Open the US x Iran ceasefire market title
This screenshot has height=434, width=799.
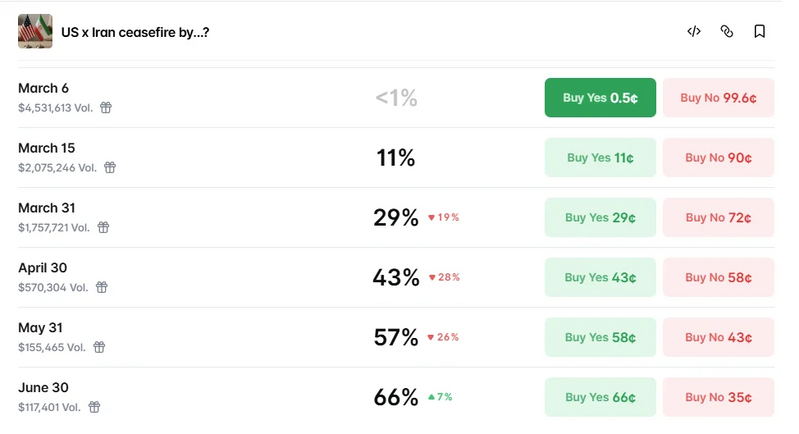[135, 32]
